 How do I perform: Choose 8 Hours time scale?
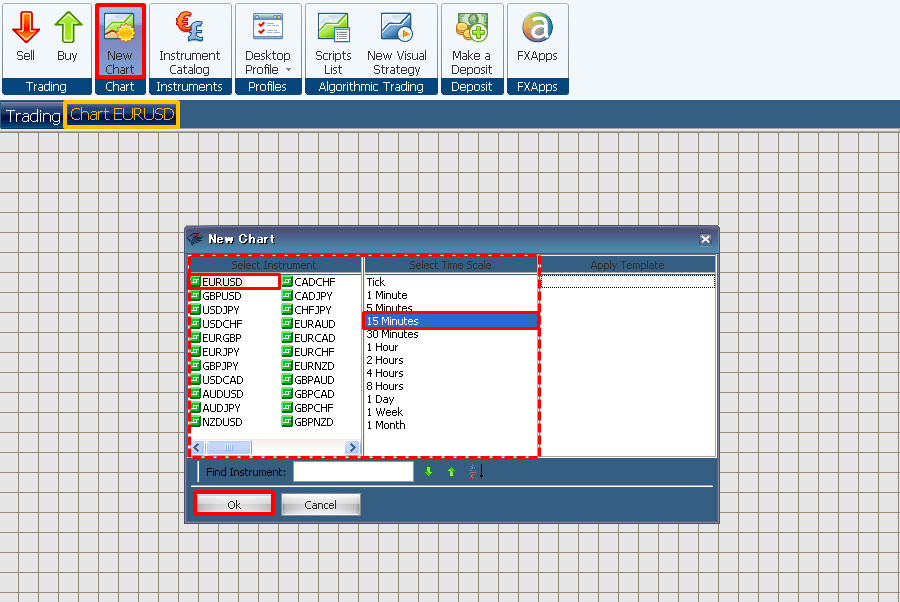tap(451, 386)
